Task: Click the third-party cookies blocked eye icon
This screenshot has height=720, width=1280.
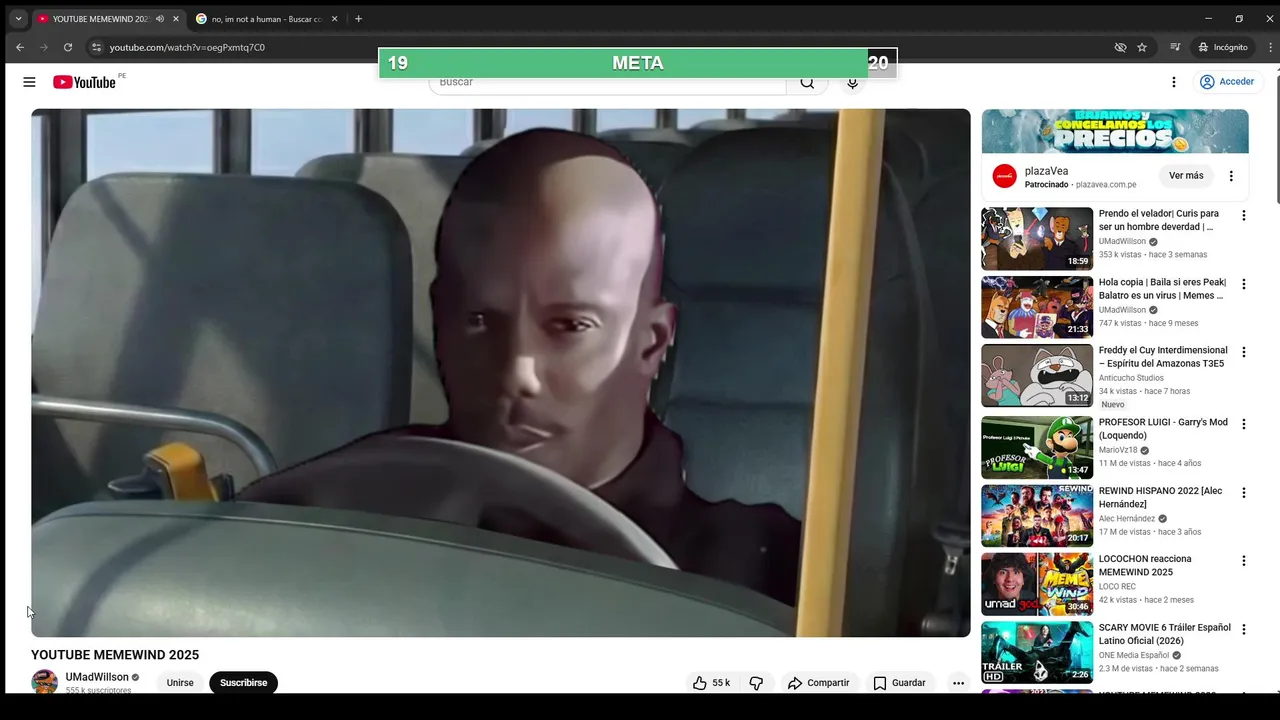Action: click(1120, 47)
